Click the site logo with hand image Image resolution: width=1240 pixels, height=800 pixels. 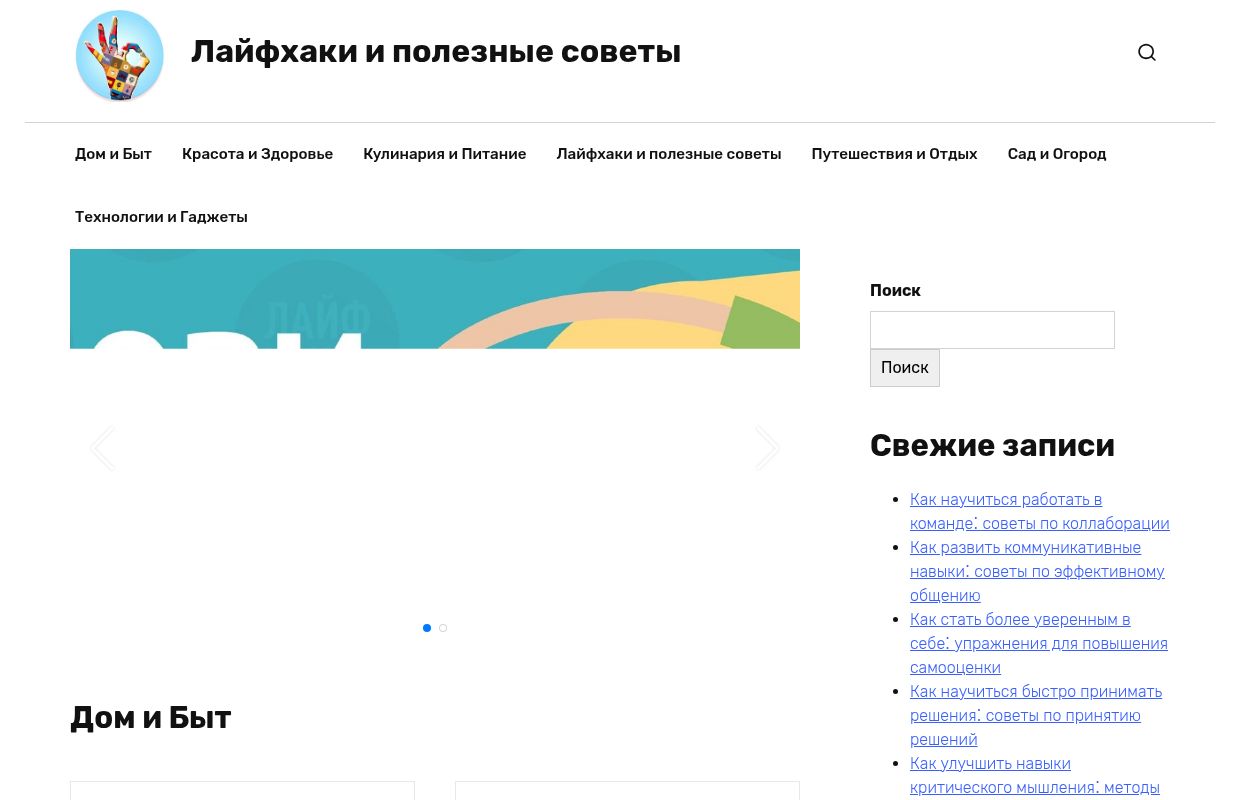(x=119, y=55)
